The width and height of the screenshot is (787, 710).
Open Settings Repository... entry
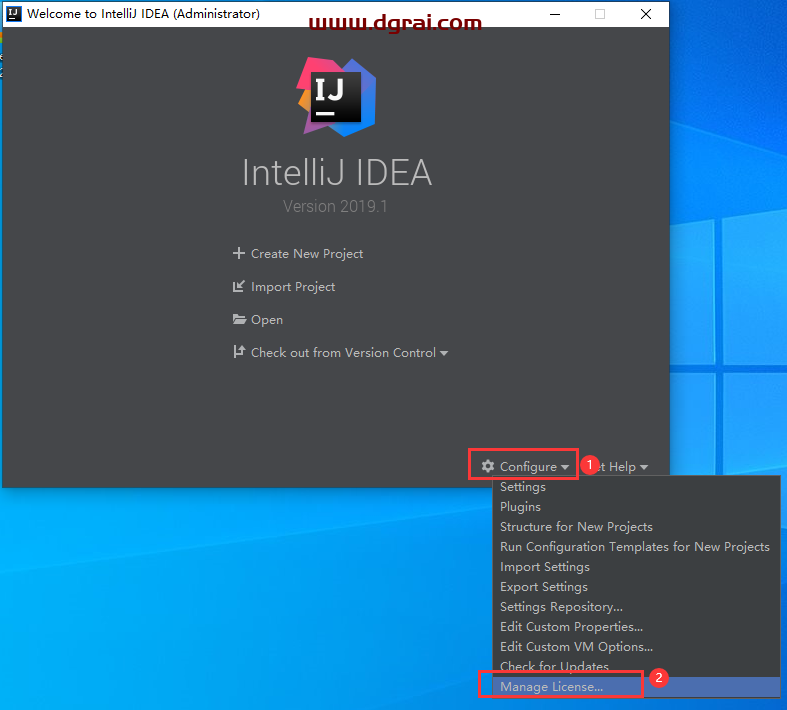636,607
